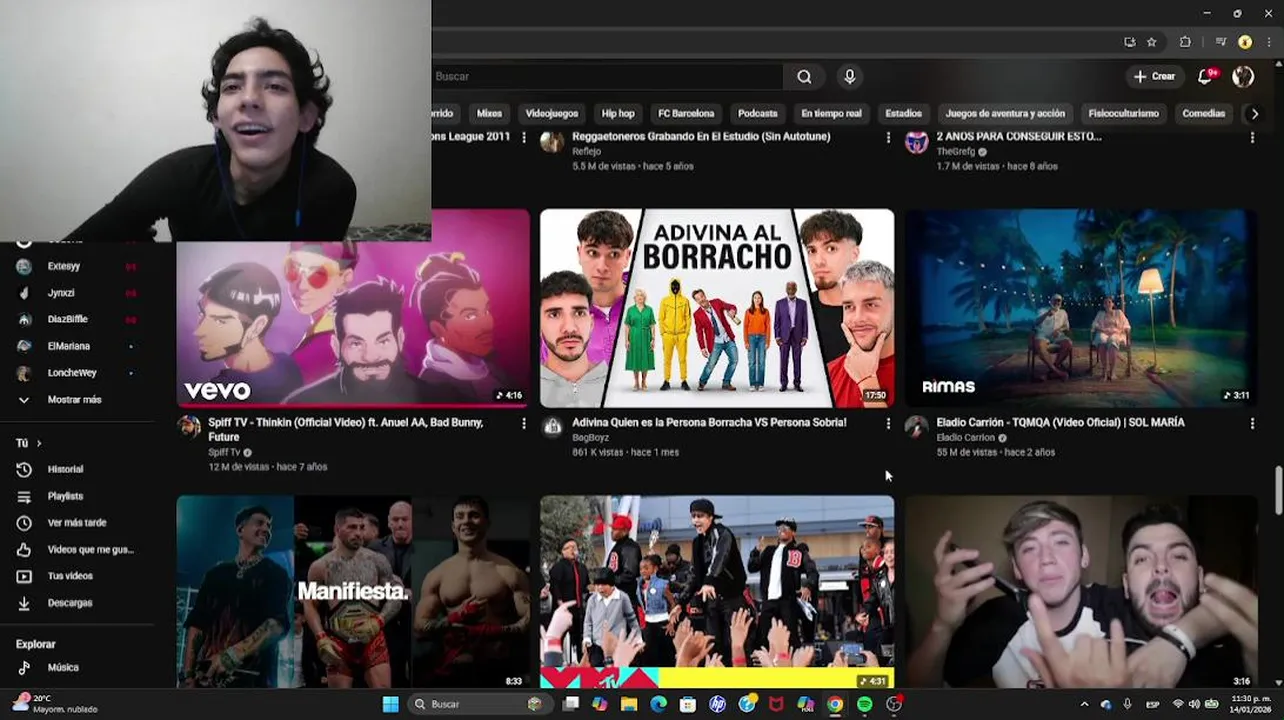Click the Crear button

1154,77
